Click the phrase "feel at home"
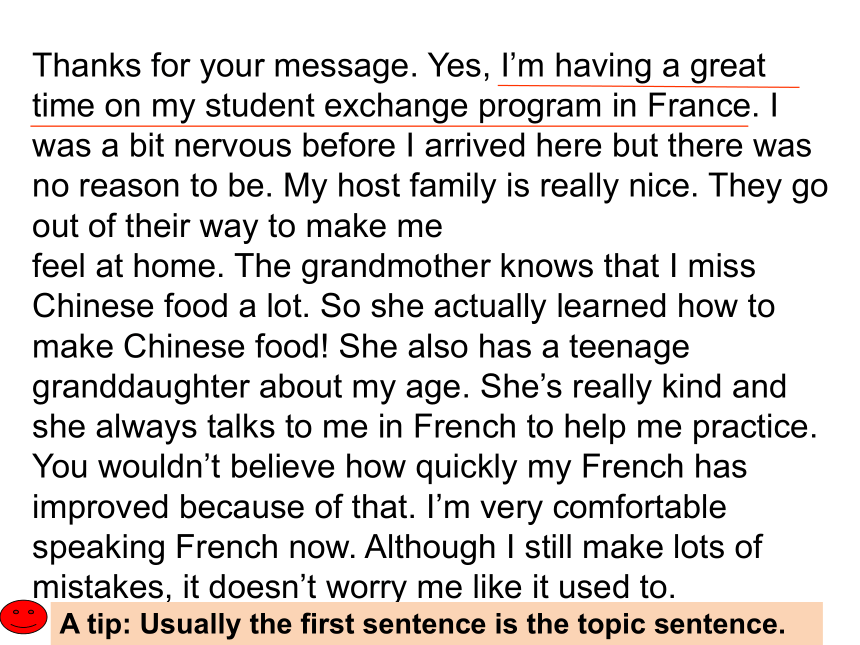860x645 pixels. [x=125, y=266]
